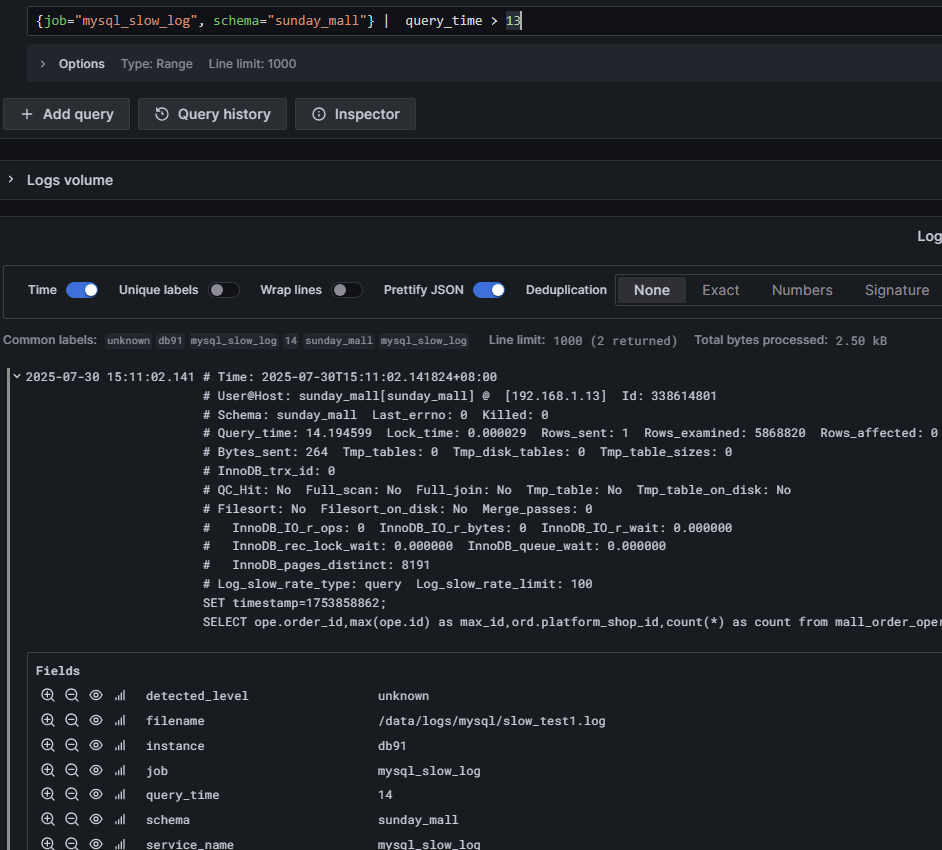Image resolution: width=942 pixels, height=850 pixels.
Task: Show detected_level field with eye icon
Action: [96, 695]
